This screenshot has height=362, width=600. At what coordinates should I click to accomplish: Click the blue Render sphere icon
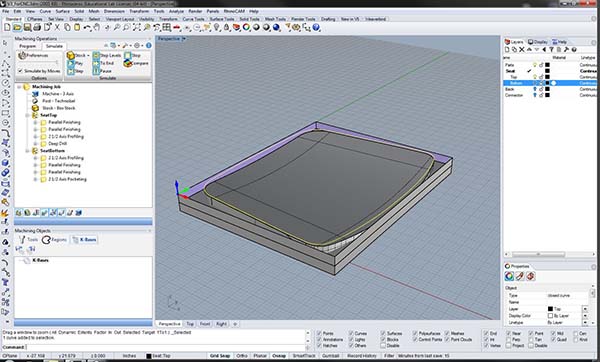pyautogui.click(x=276, y=28)
